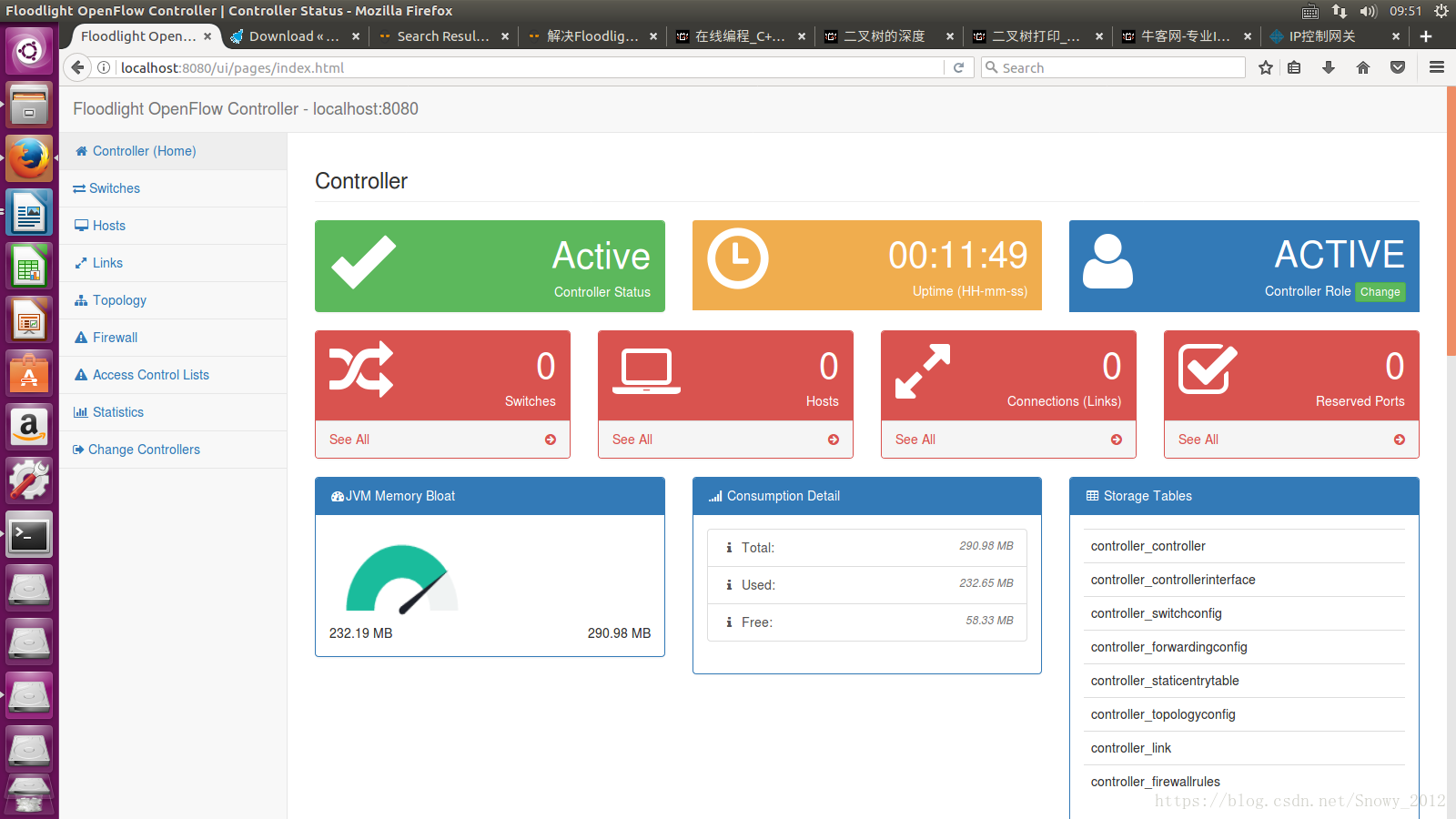This screenshot has width=1456, height=819.
Task: Click the Free: 58.33 MB row
Action: (x=867, y=622)
